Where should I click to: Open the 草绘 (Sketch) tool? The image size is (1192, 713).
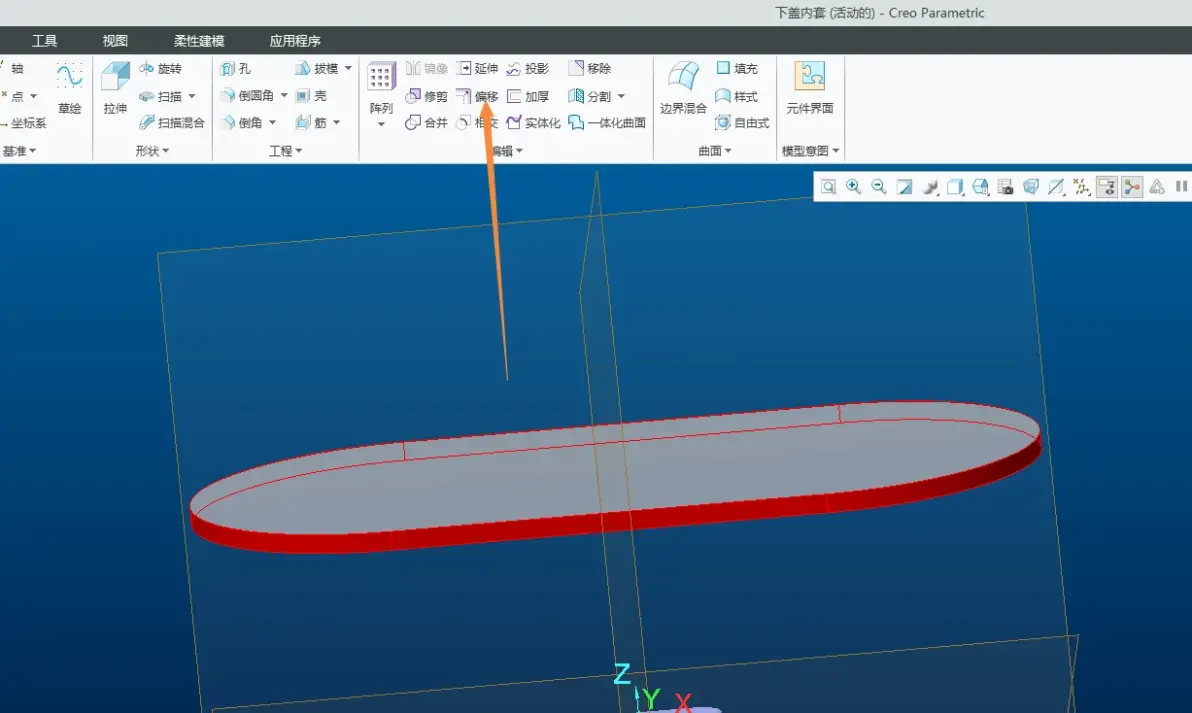(x=69, y=87)
